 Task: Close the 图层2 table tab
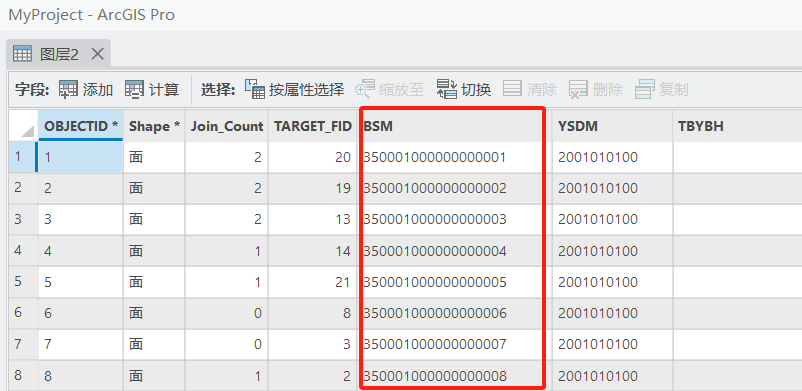(97, 54)
